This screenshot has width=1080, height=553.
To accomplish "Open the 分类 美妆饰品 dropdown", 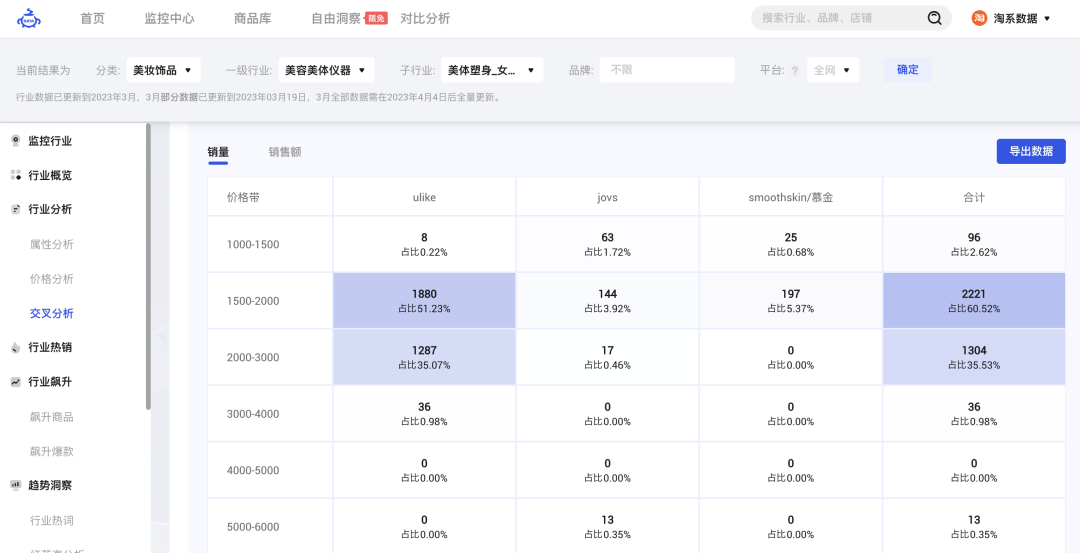I will 163,70.
